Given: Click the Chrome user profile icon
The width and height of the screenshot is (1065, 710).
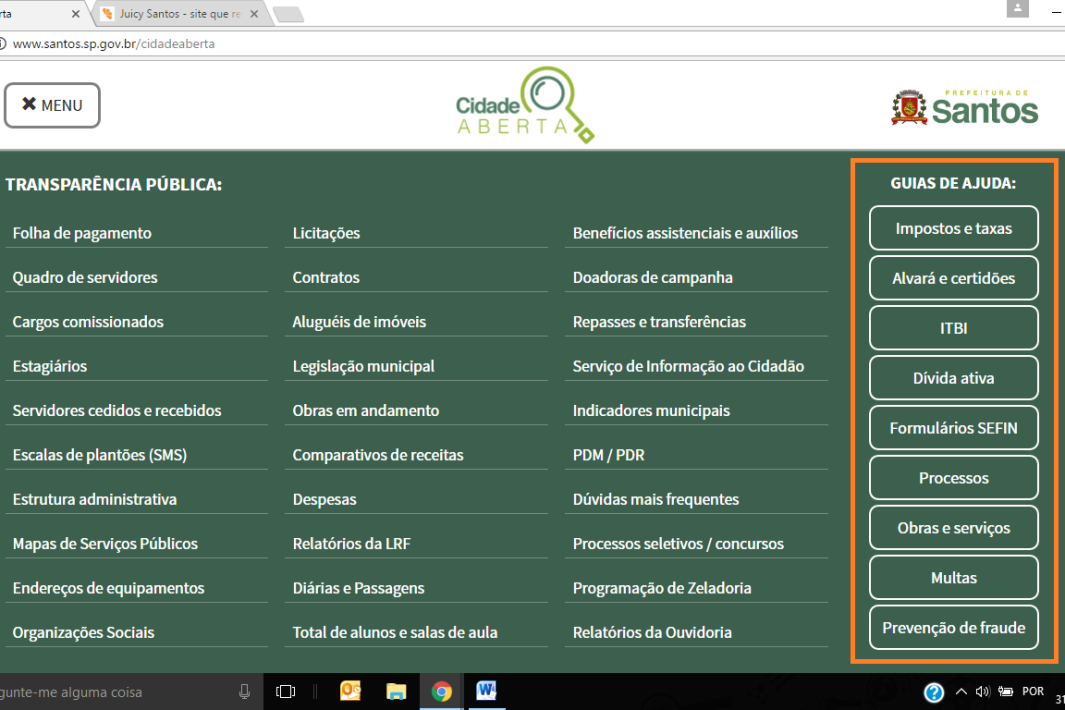Looking at the screenshot, I should point(1017,8).
